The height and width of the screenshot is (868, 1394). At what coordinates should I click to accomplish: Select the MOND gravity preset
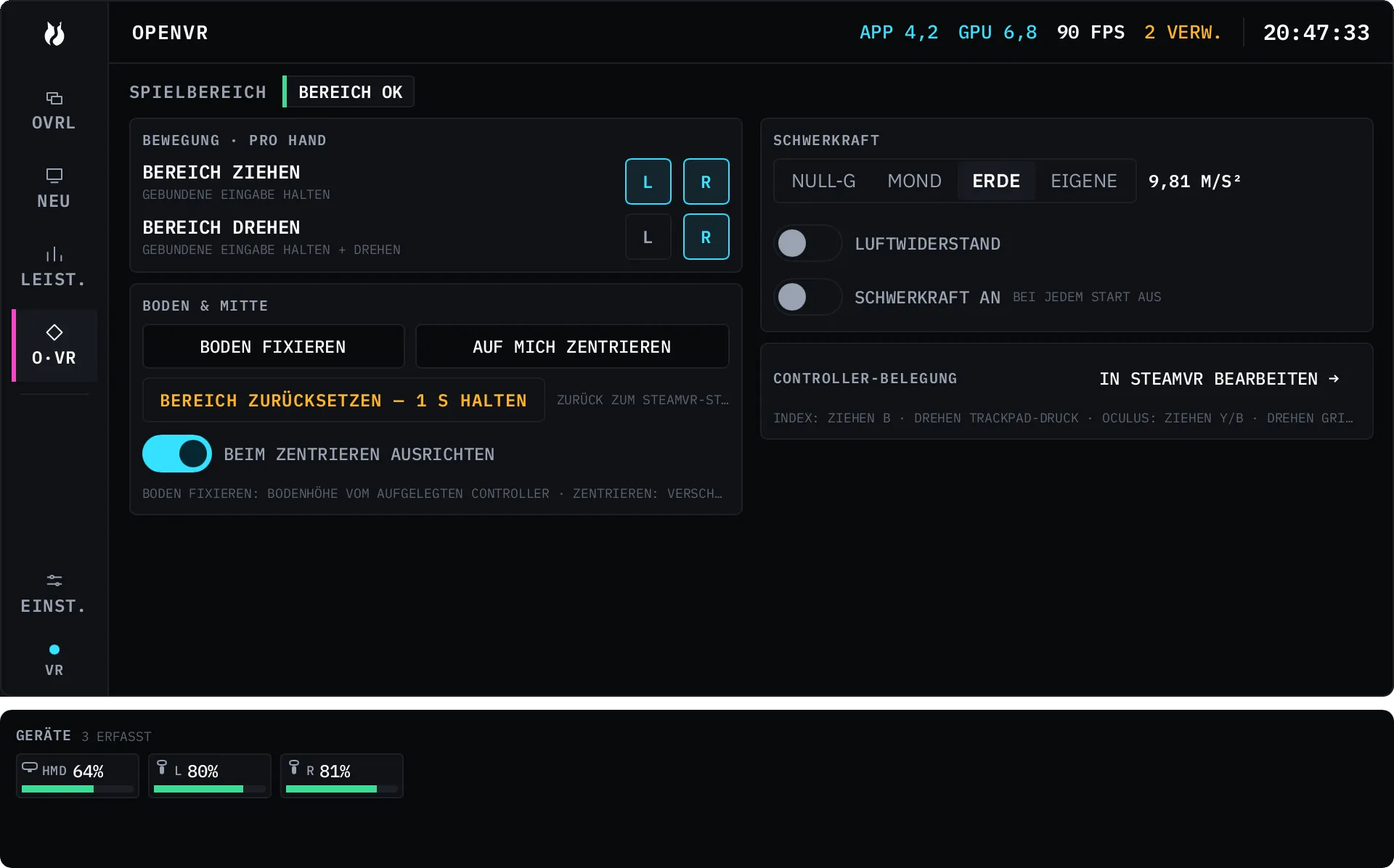click(914, 181)
